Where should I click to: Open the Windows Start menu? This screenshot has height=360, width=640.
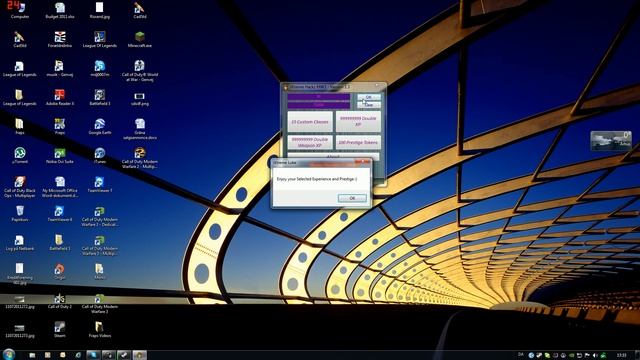[x=9, y=354]
